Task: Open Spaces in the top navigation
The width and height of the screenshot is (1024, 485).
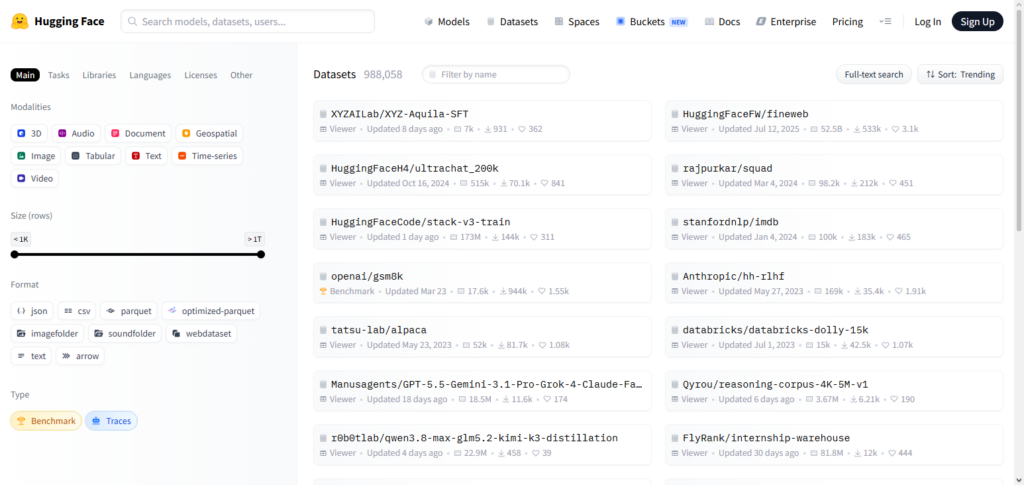Action: pos(577,22)
